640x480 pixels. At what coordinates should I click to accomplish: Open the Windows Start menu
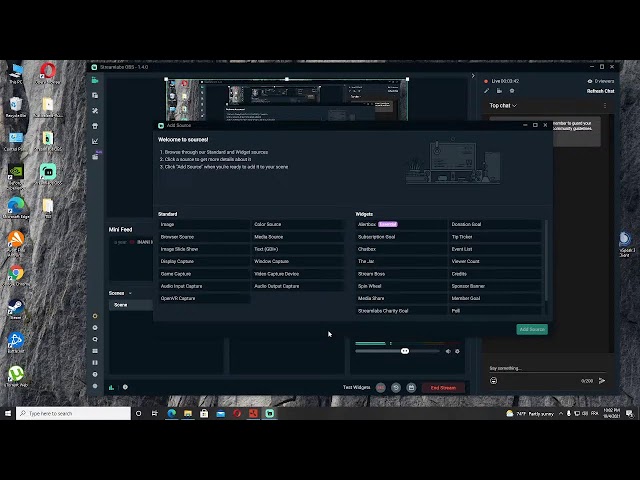[8, 413]
